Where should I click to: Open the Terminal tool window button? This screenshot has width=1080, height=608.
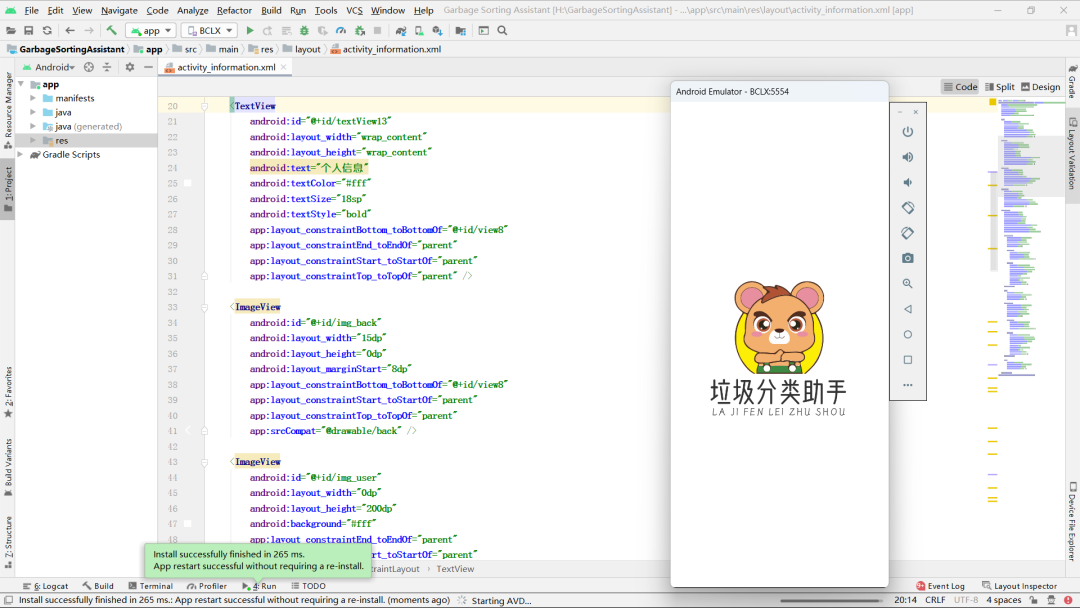pos(150,586)
